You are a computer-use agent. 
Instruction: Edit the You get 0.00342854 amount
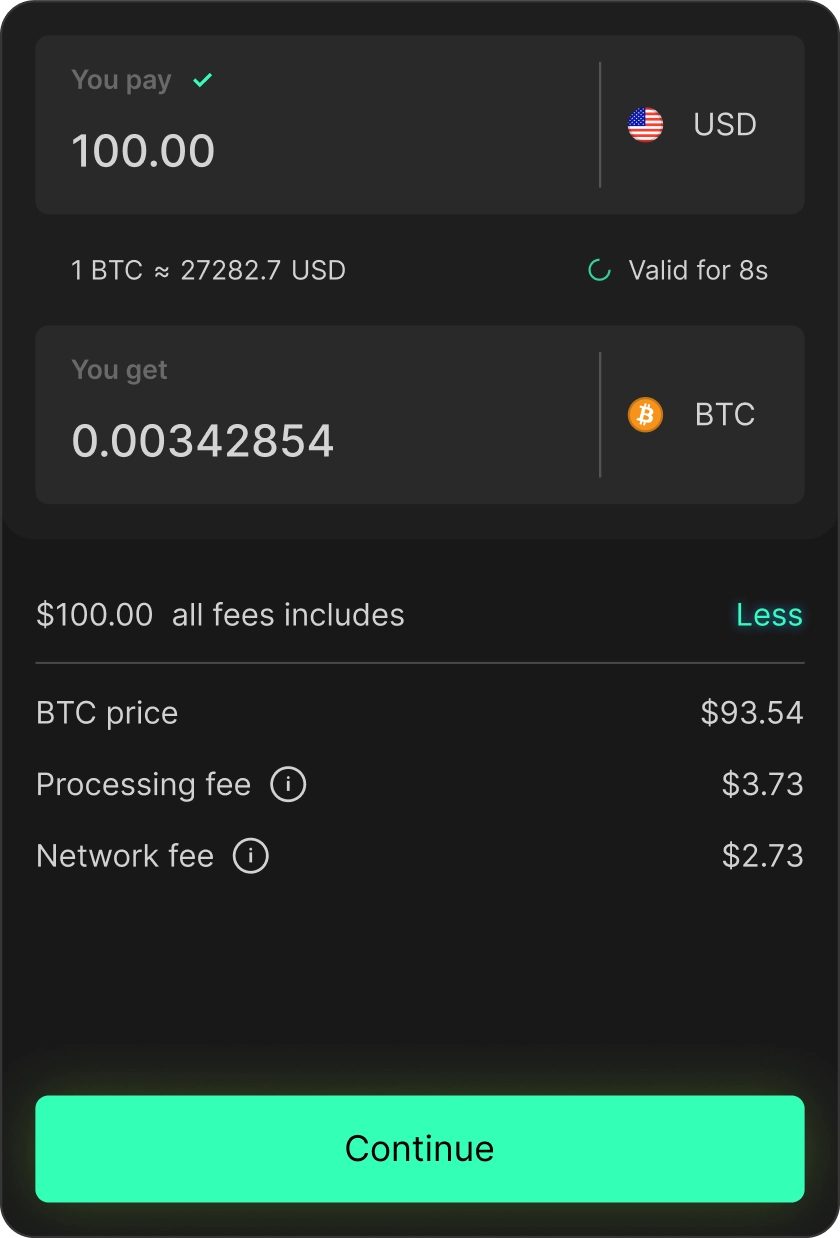point(203,441)
